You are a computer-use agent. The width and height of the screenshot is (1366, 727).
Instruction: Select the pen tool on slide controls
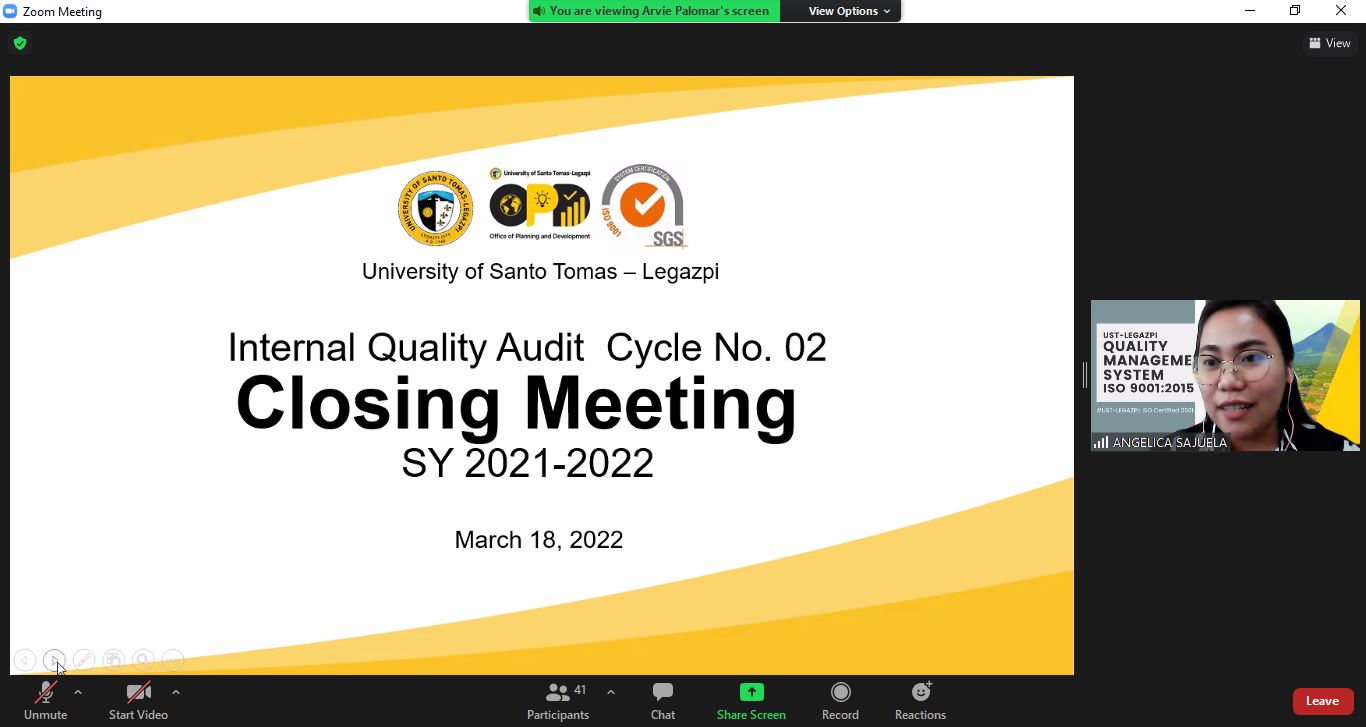(84, 660)
